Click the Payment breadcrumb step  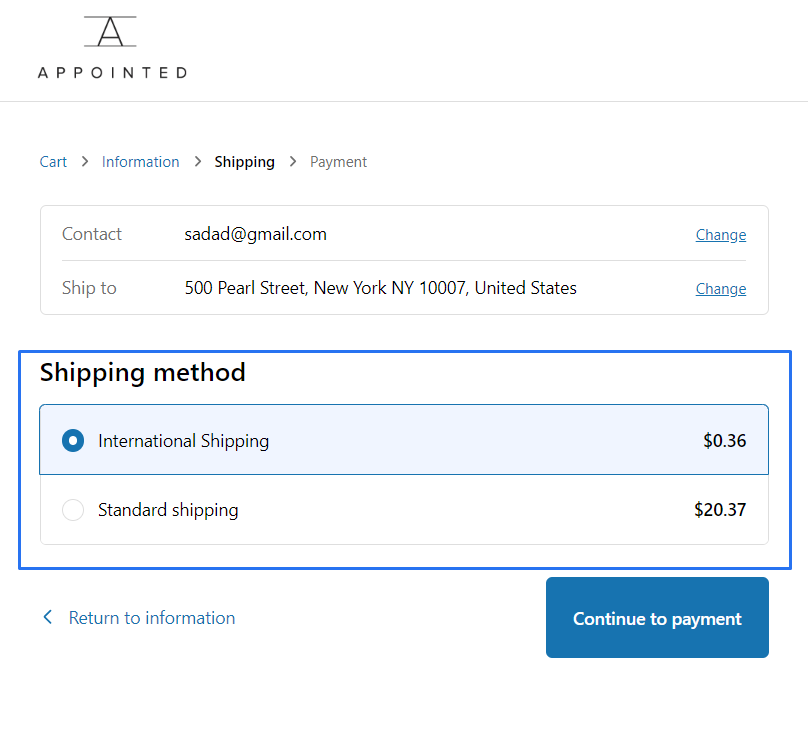338,162
